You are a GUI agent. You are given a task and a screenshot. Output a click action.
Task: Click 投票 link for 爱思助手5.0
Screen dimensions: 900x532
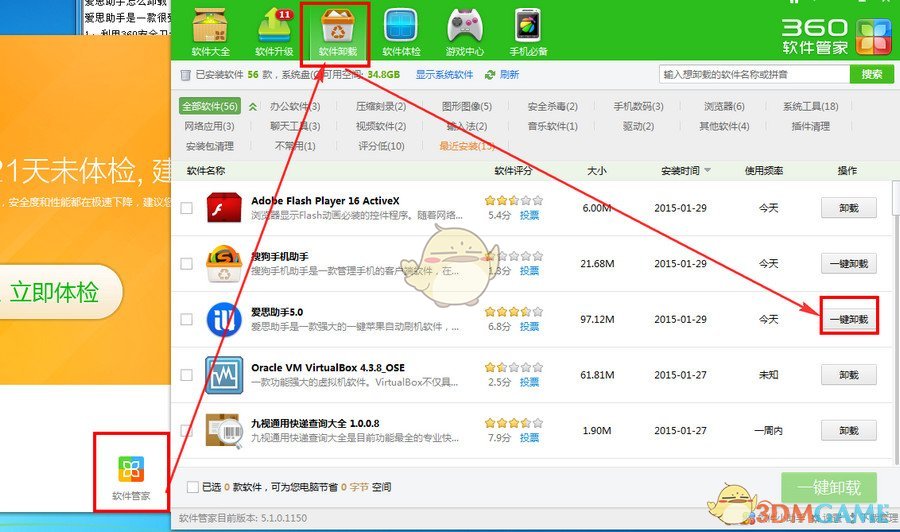[x=529, y=327]
